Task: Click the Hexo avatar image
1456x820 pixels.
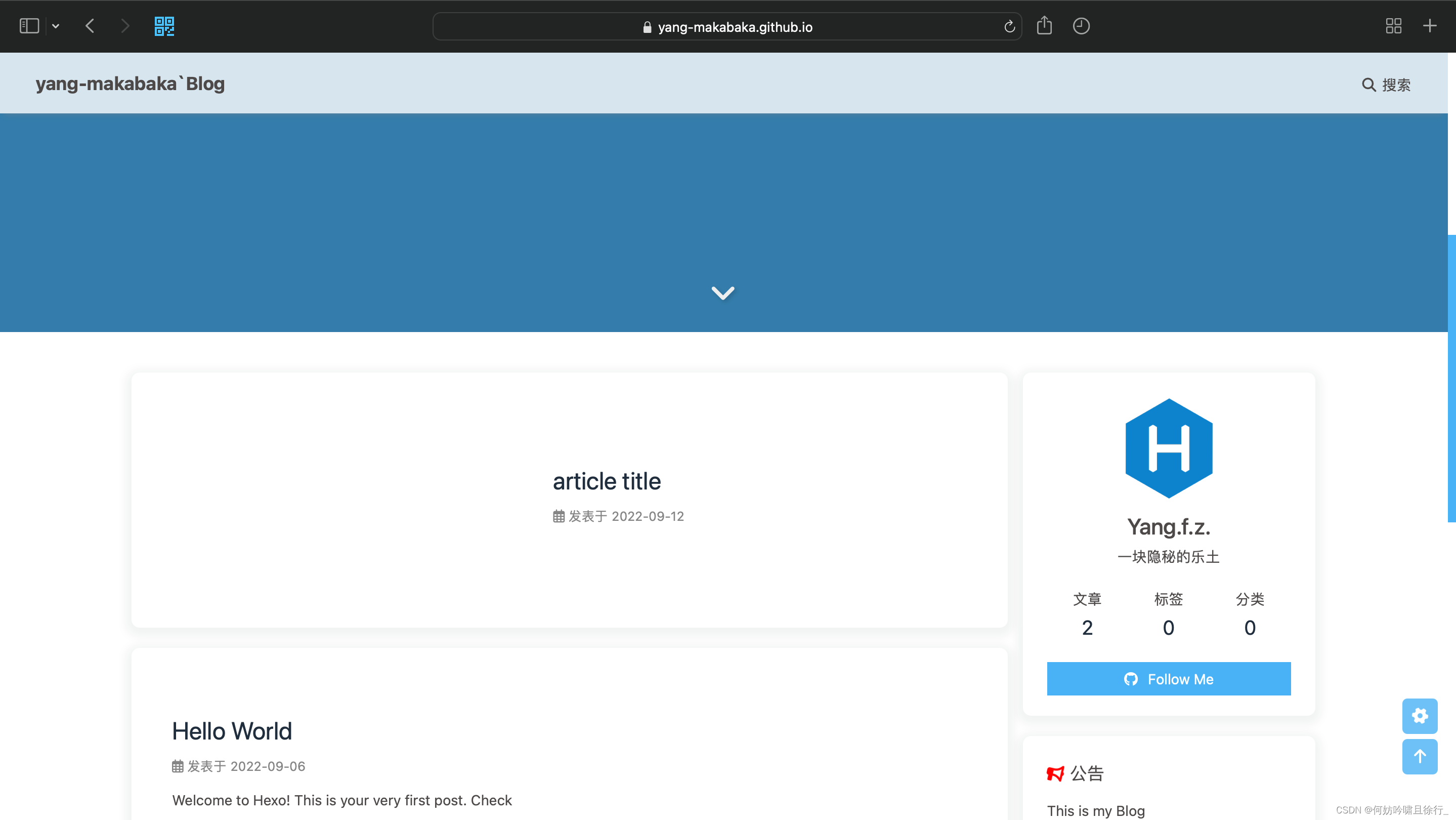Action: point(1168,448)
